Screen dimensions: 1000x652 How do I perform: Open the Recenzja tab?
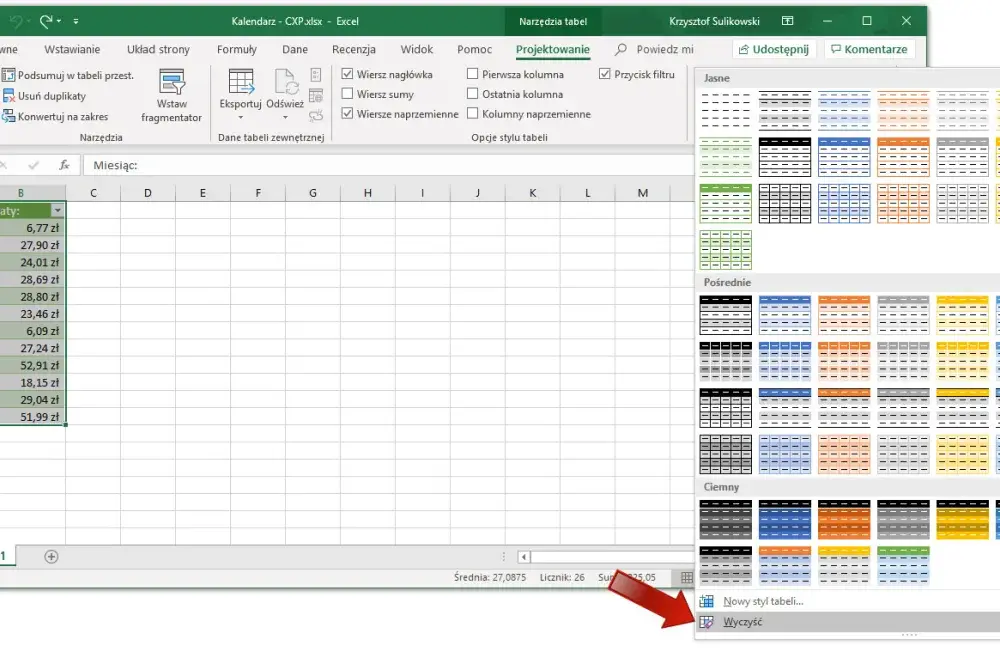tap(353, 49)
